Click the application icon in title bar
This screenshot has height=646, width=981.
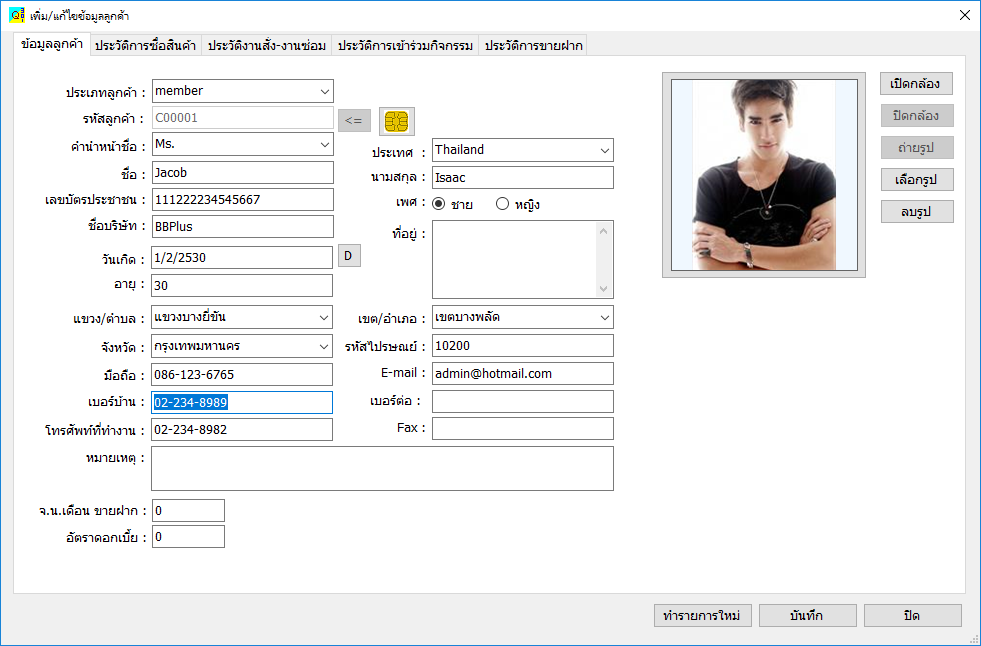click(16, 16)
